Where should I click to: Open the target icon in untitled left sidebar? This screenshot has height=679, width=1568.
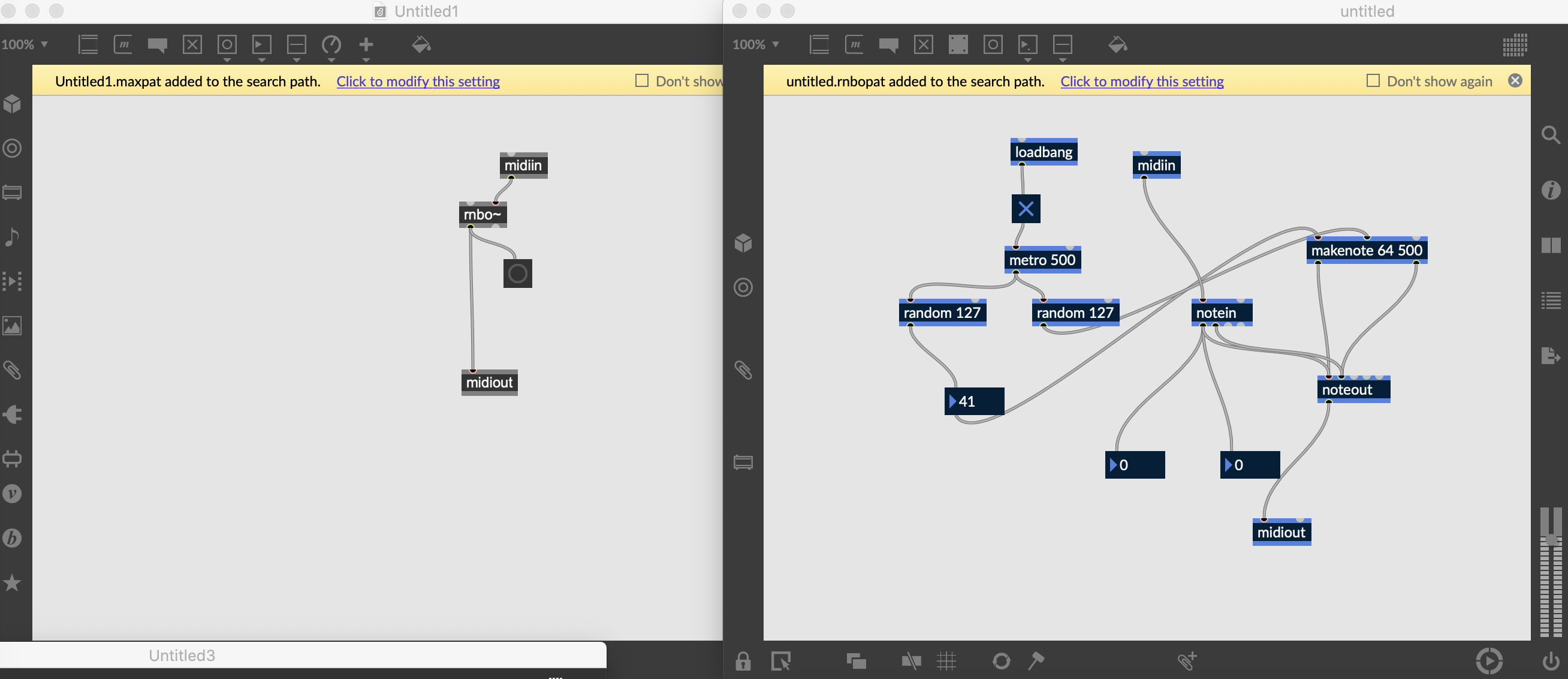[743, 287]
